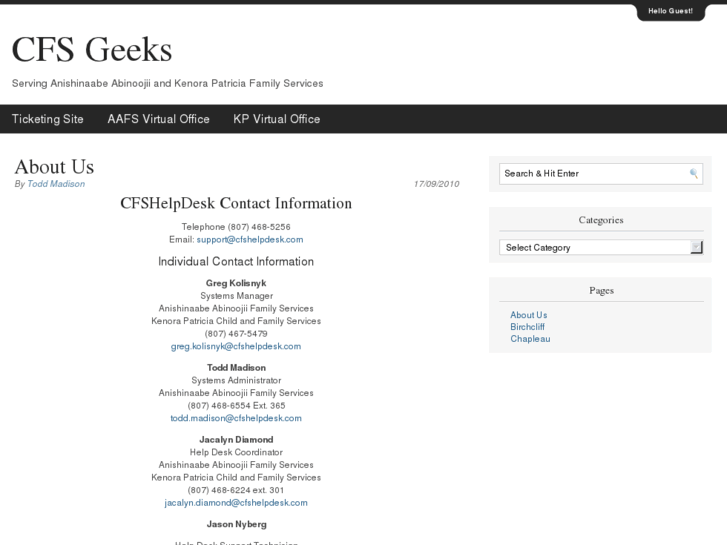
Task: Open Birchcliff page link
Action: tap(528, 327)
